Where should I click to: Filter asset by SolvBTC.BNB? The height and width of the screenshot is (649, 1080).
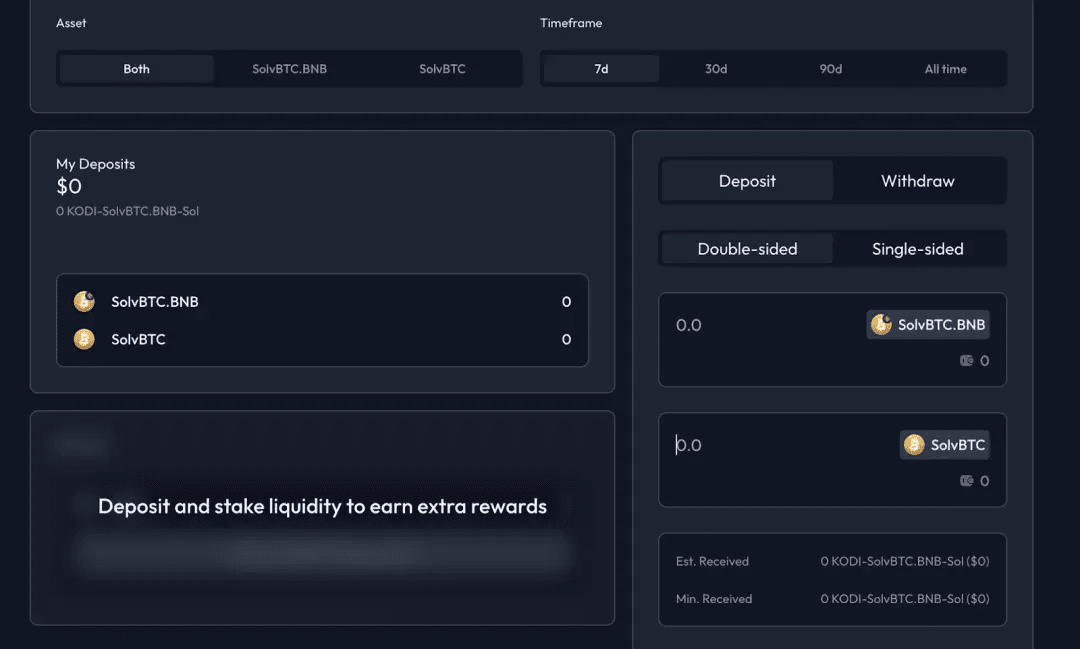tap(289, 69)
